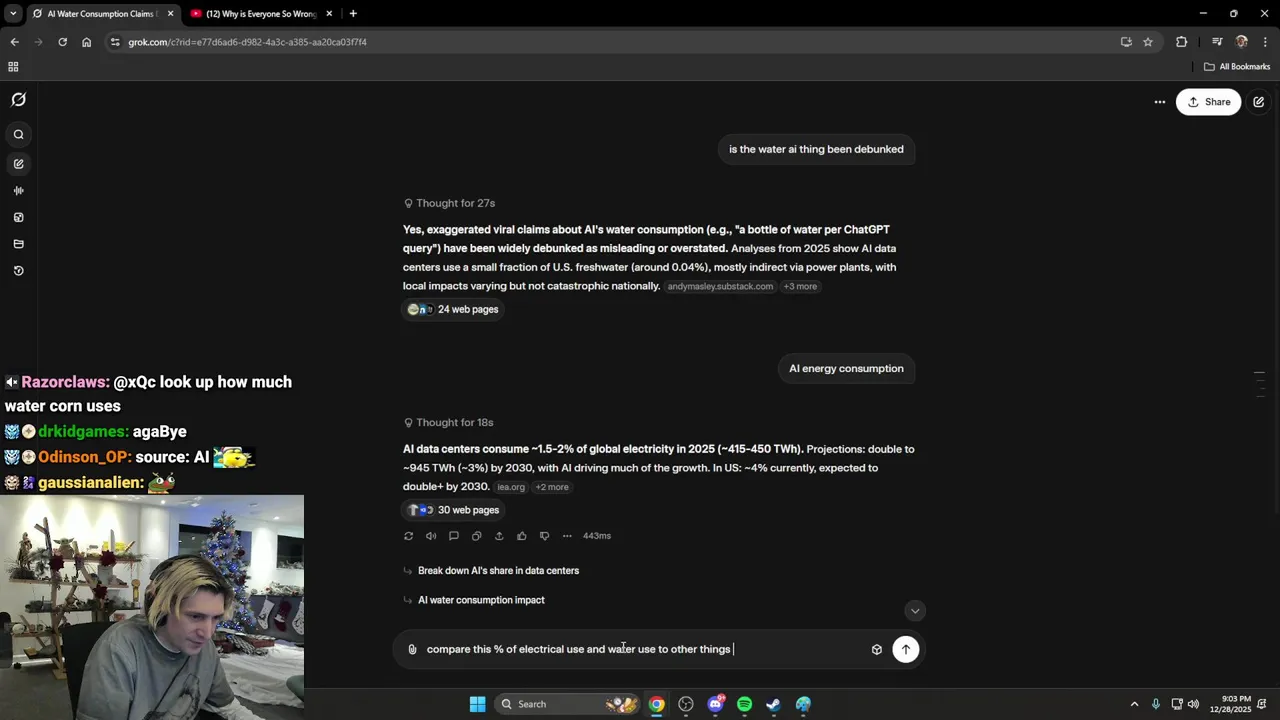Close the AI Water Consumption Claims tab

[x=170, y=14]
